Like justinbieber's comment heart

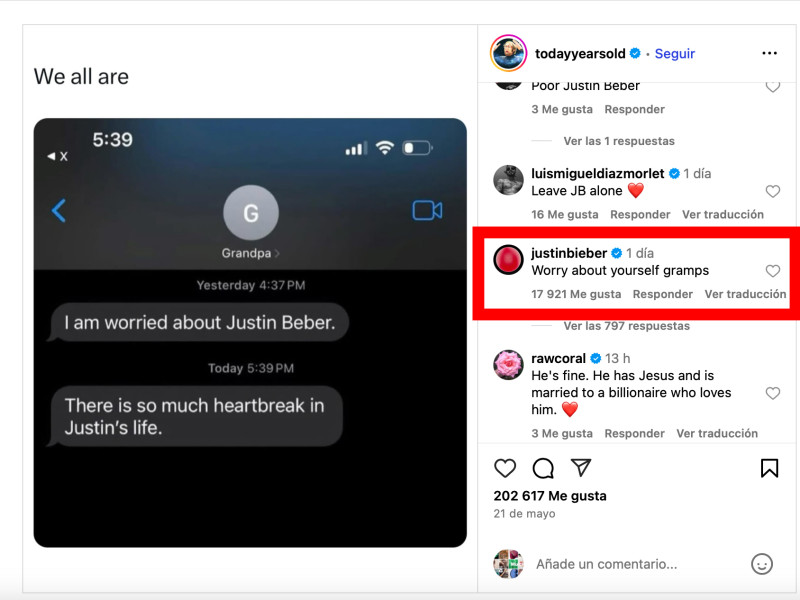point(772,270)
